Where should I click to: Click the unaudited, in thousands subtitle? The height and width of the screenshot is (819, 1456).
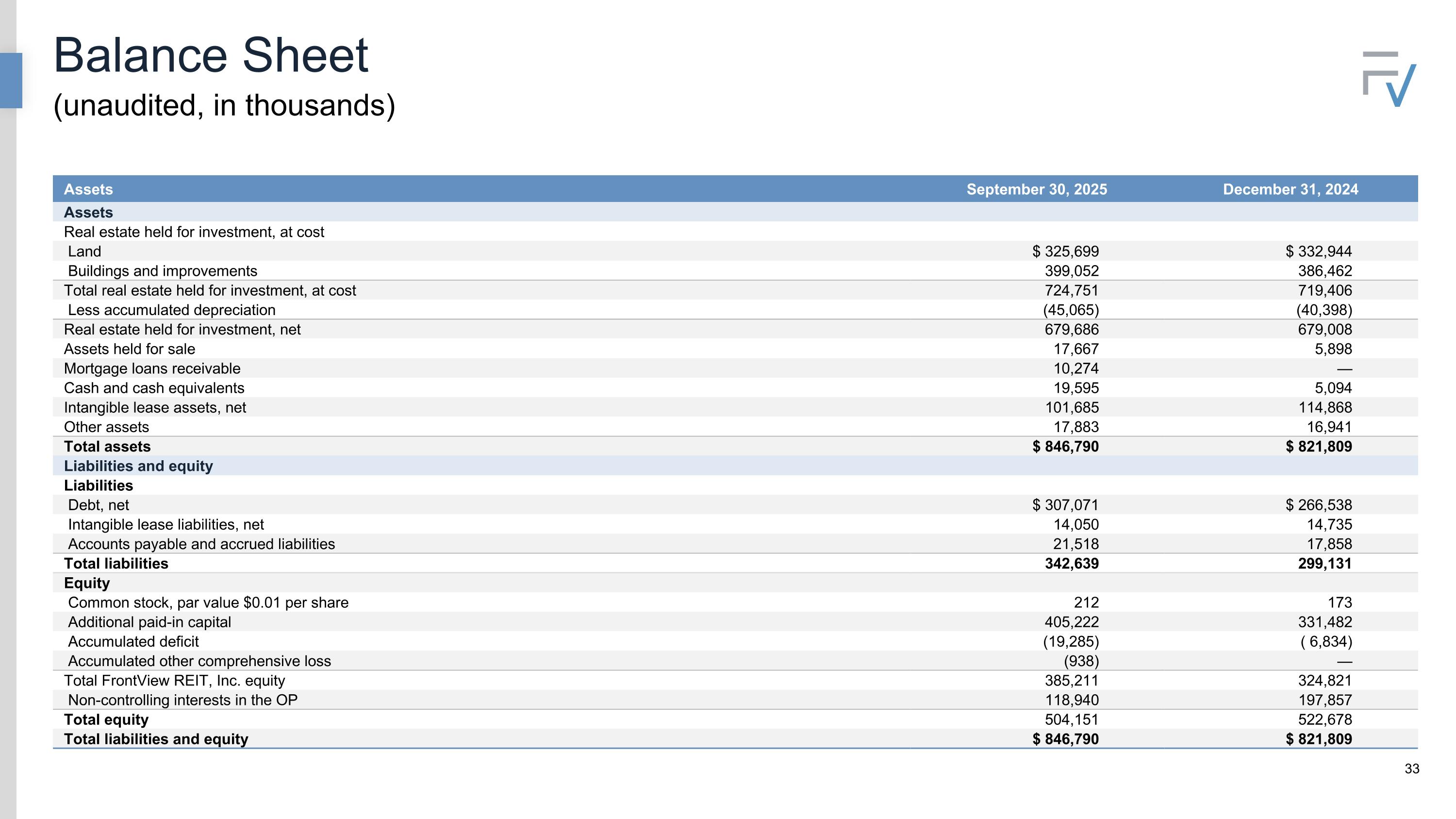(224, 106)
